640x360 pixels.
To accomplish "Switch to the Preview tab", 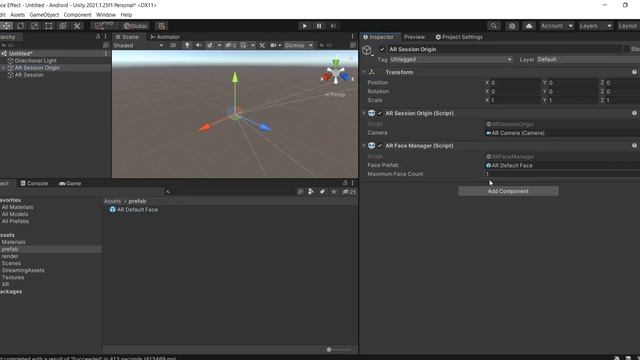I will [x=414, y=37].
